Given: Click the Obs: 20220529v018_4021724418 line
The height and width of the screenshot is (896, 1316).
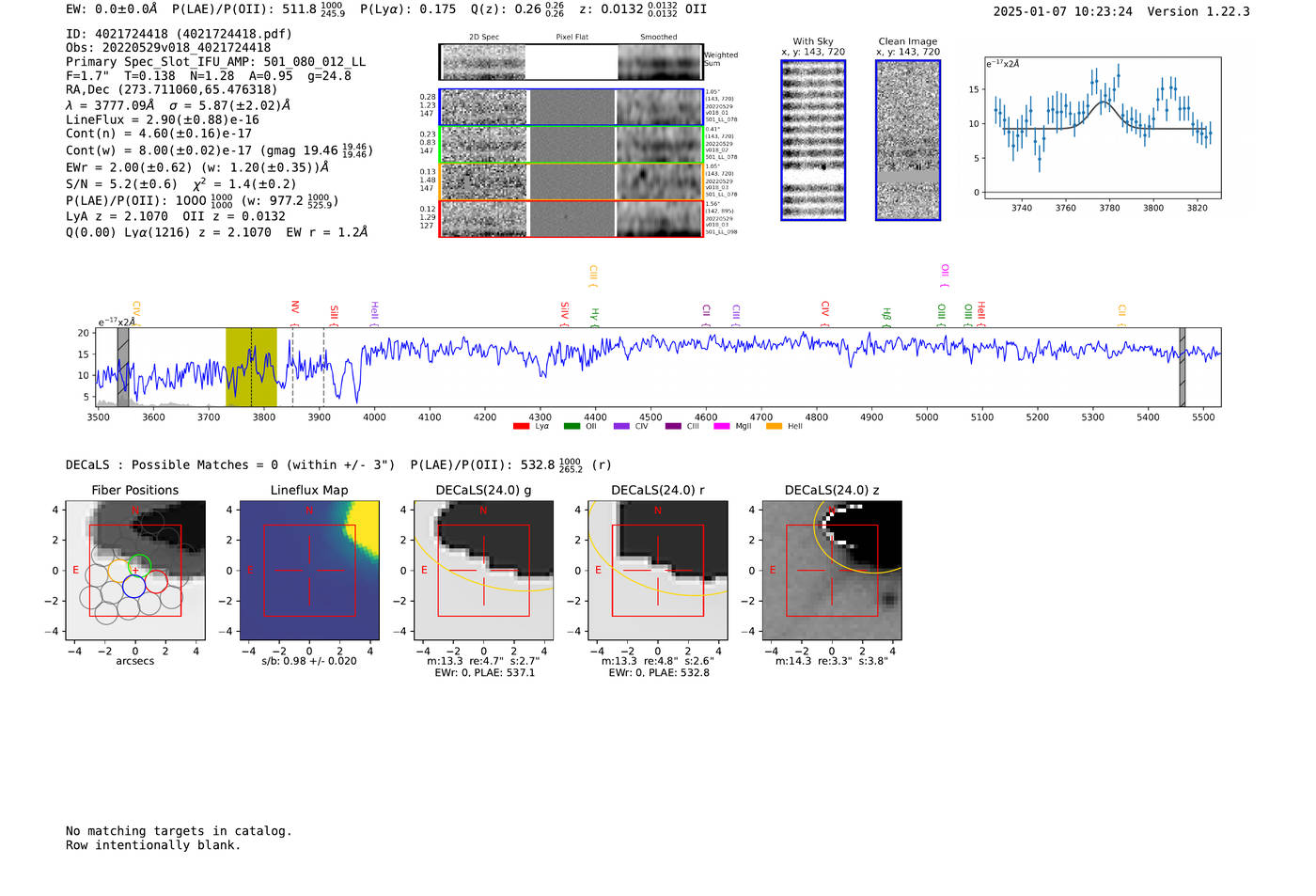Looking at the screenshot, I should pos(168,48).
